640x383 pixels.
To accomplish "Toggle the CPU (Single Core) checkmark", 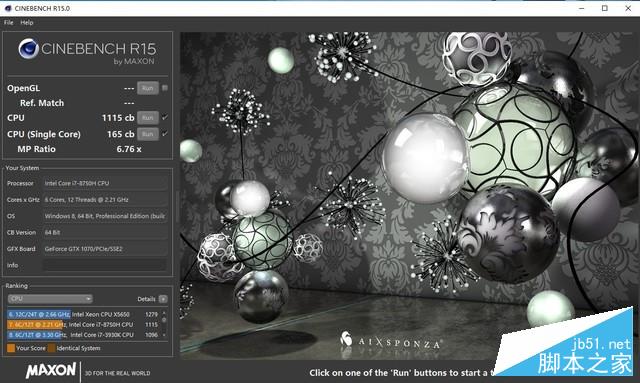I will 165,134.
